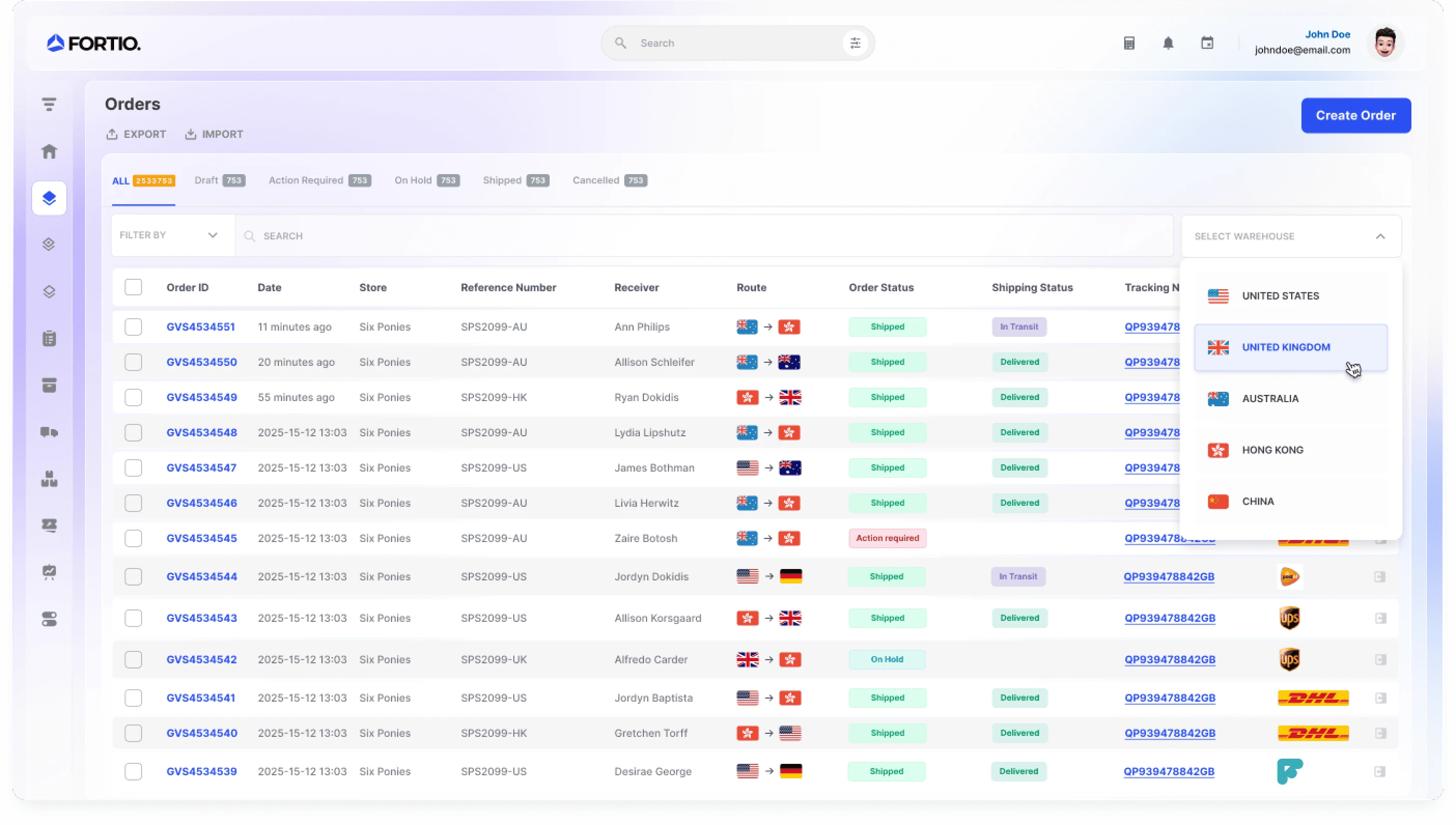Click the clipboard list sidebar icon
This screenshot has width=1456, height=825.
tap(49, 339)
